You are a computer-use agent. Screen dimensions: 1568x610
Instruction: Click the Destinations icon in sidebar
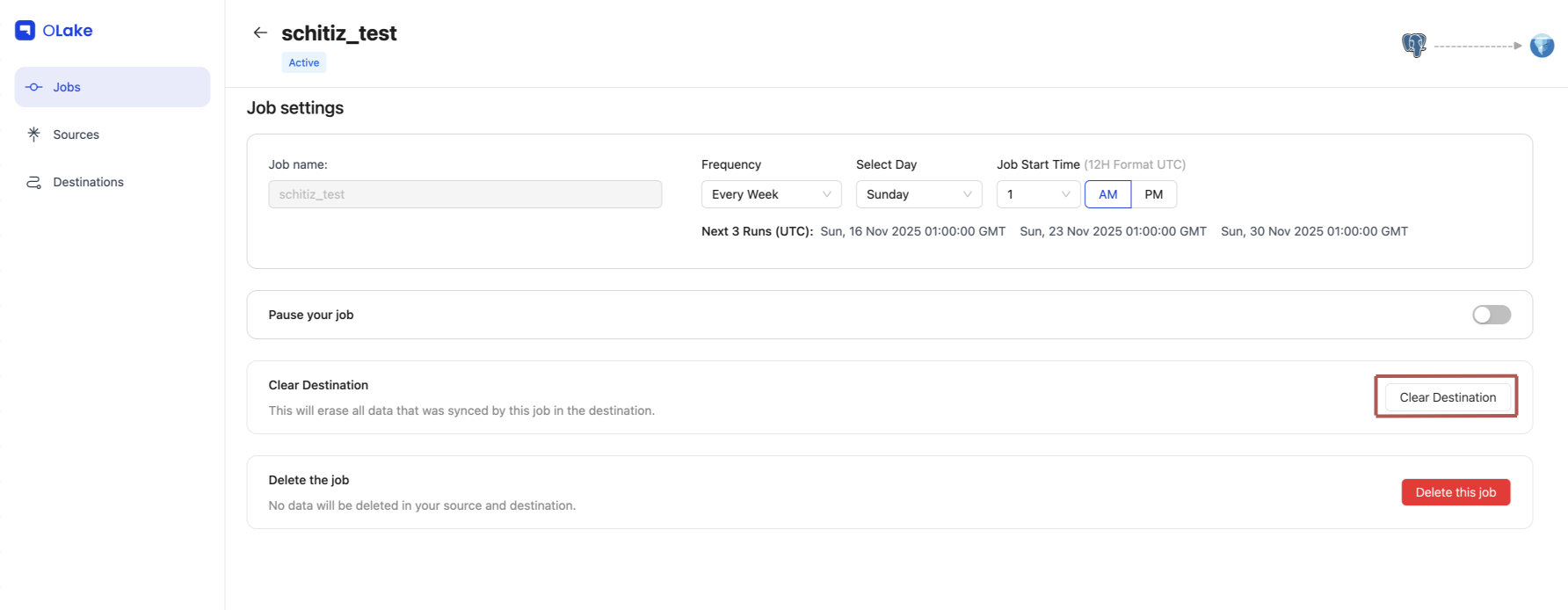tap(34, 182)
